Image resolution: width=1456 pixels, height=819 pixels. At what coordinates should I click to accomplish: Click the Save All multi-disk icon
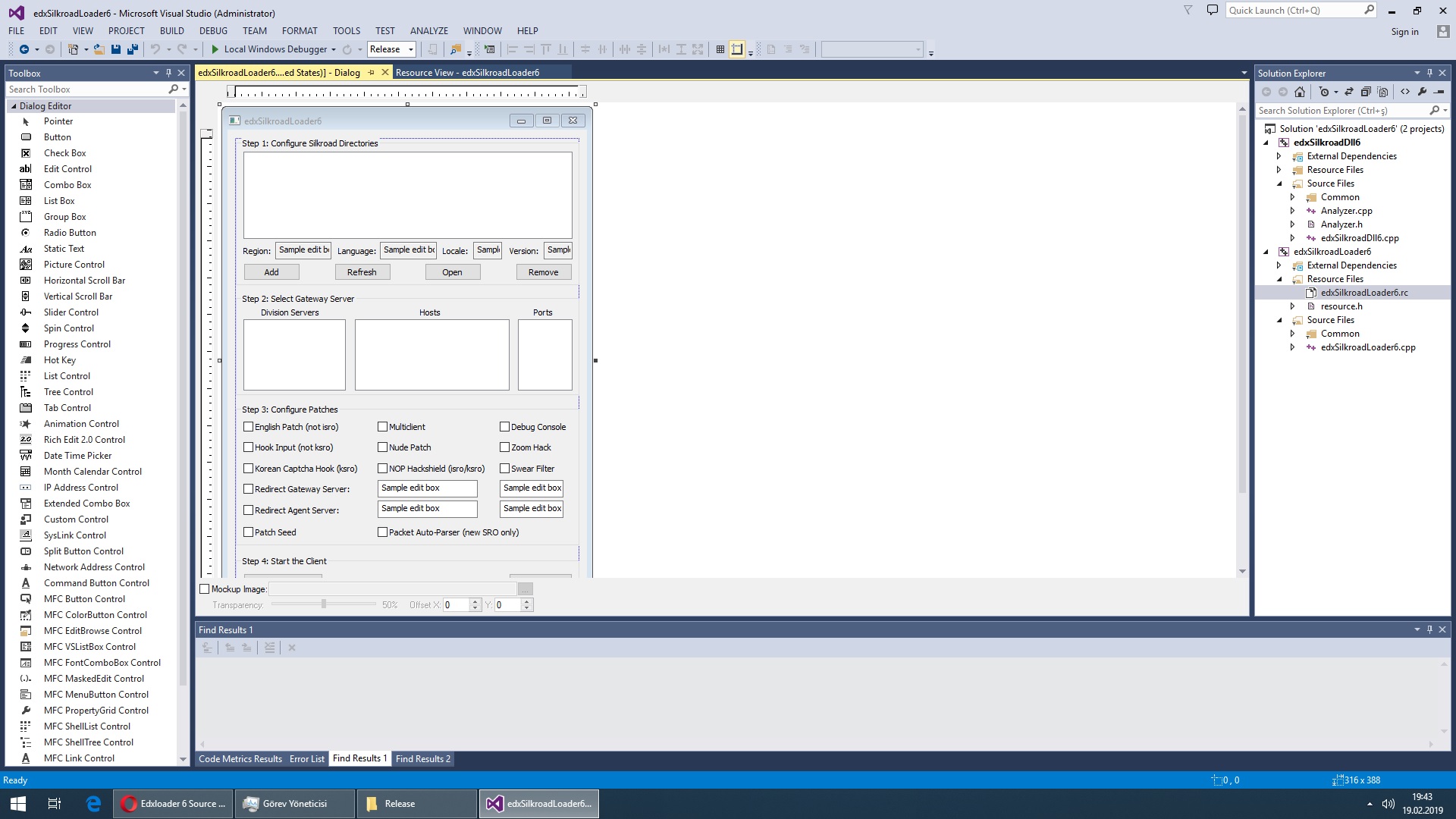point(133,49)
